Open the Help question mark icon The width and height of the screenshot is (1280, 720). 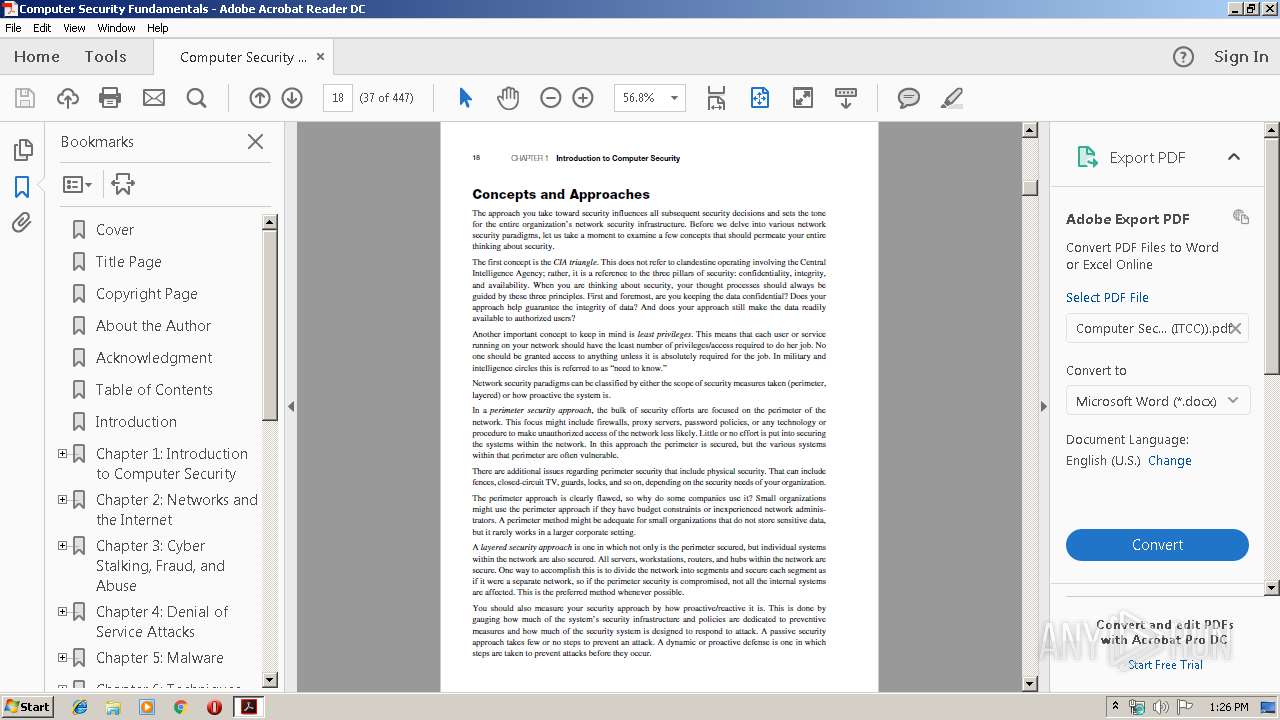[1183, 57]
